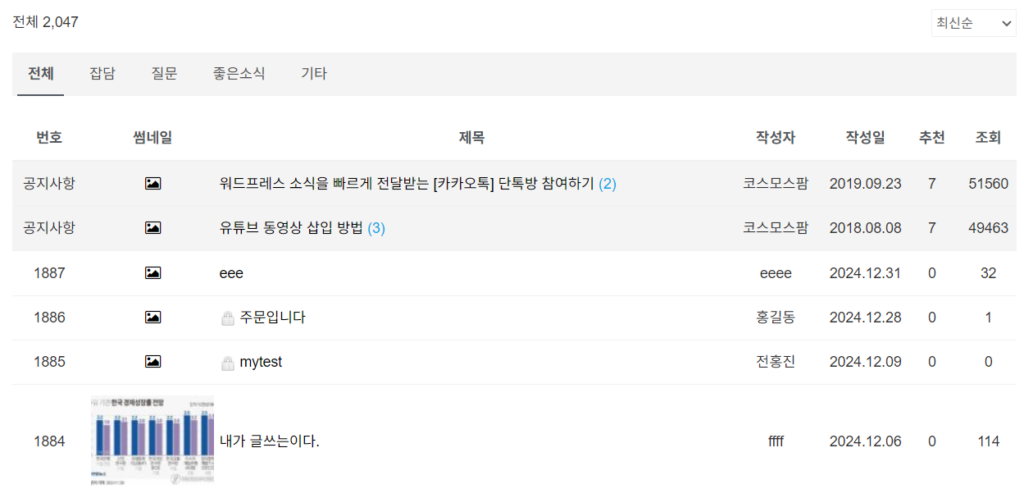Switch to the 전체 tab
Image resolution: width=1024 pixels, height=489 pixels.
pos(41,74)
